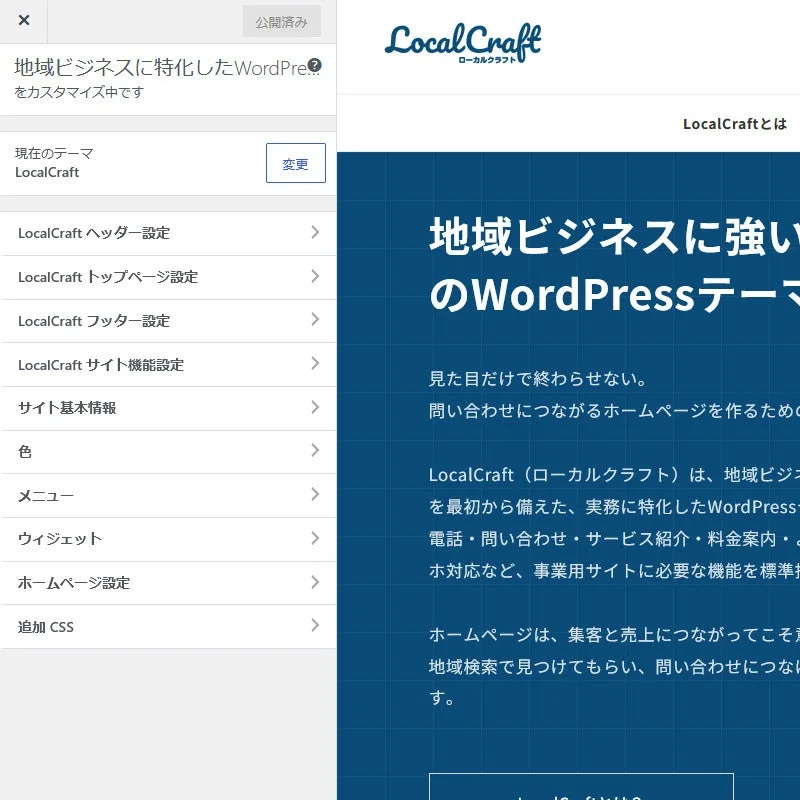This screenshot has width=800, height=800.
Task: Open the 色 section
Action: (x=168, y=452)
